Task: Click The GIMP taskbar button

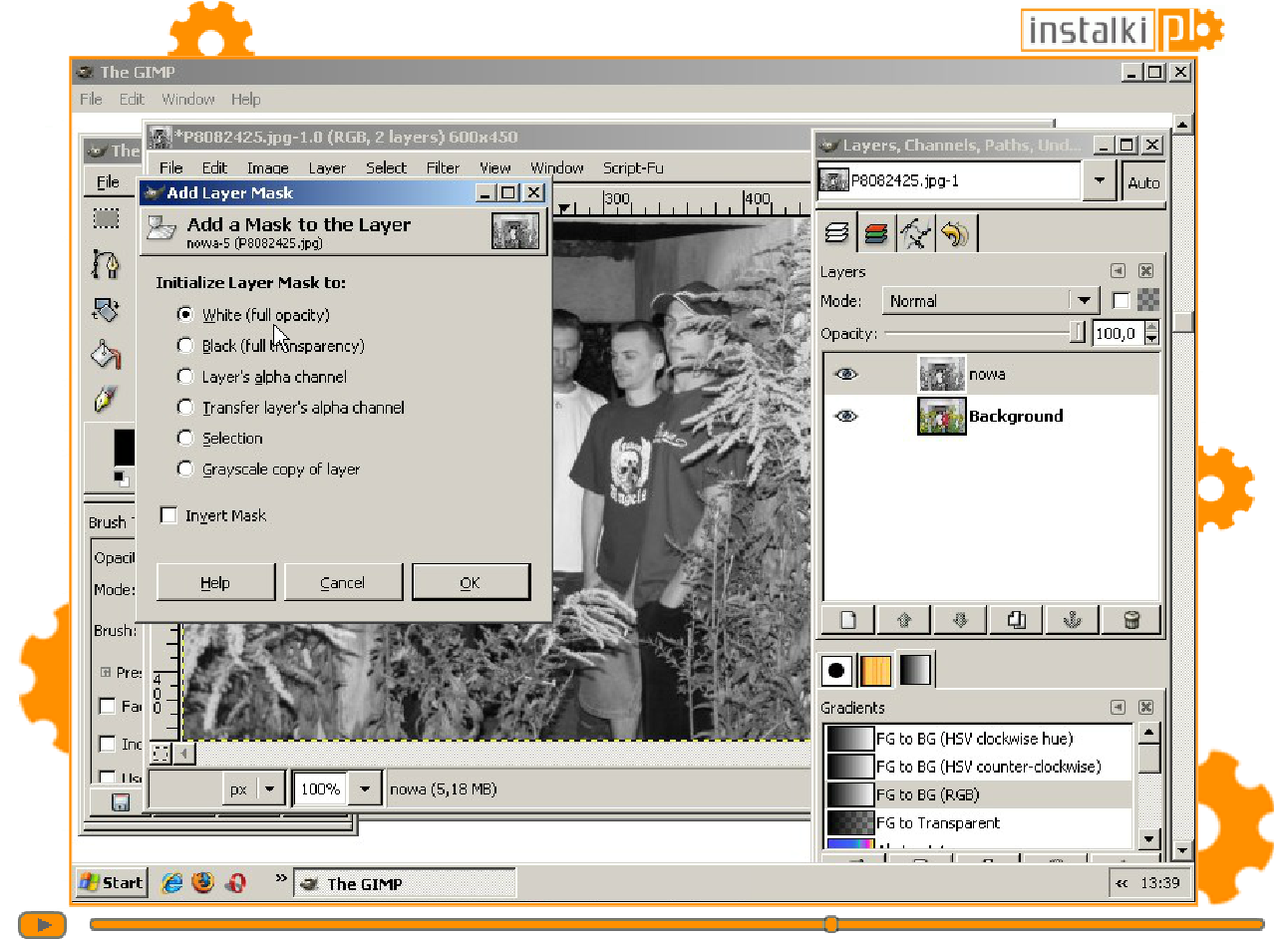Action: tap(405, 883)
